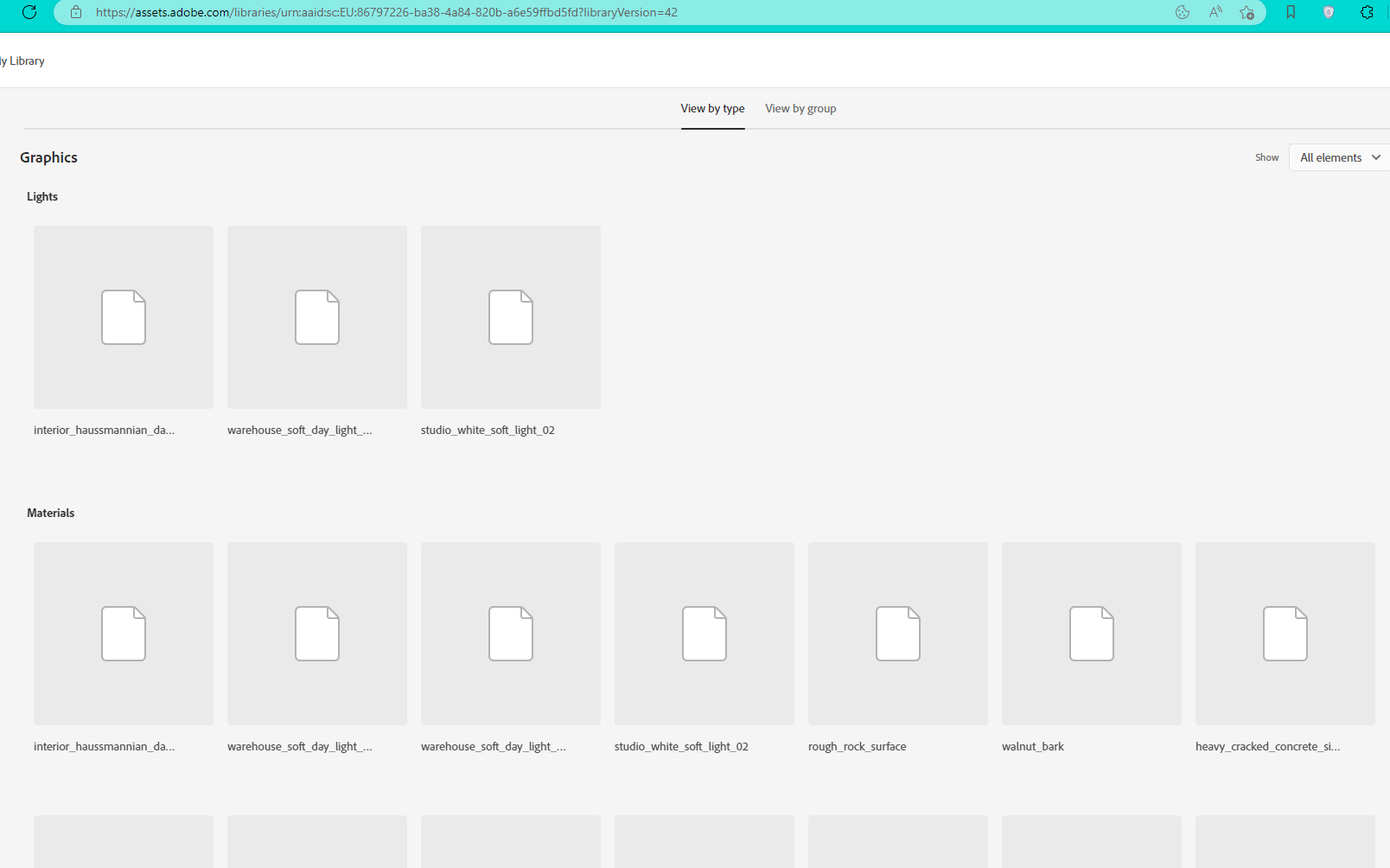Screen dimensions: 1390x868
Task: Click the Show label near the filter
Action: coord(1266,157)
